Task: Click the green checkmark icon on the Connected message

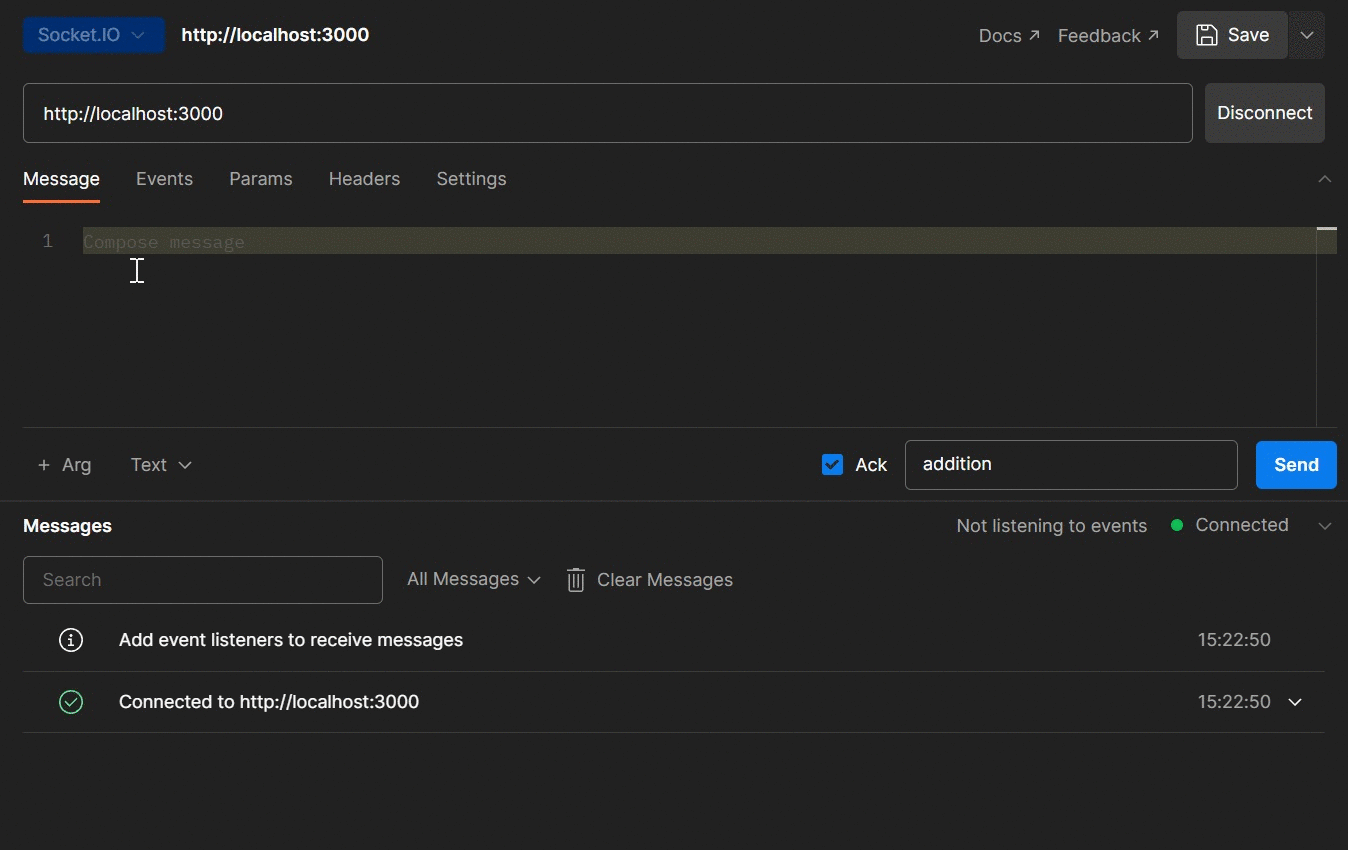Action: [71, 702]
